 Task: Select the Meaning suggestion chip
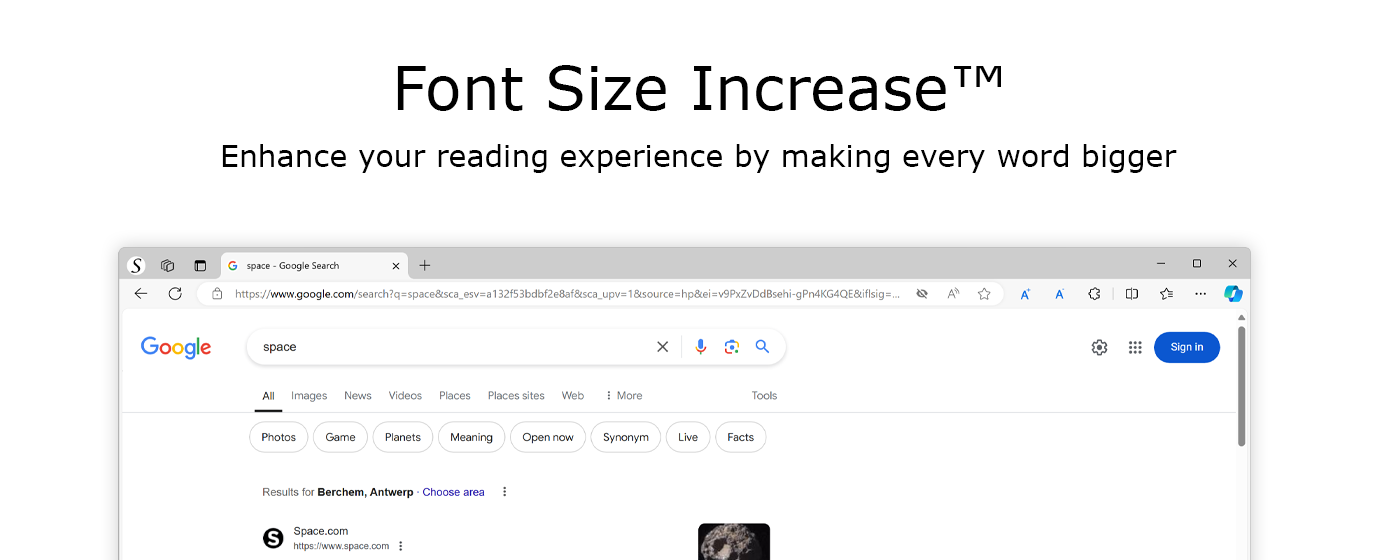pos(471,437)
